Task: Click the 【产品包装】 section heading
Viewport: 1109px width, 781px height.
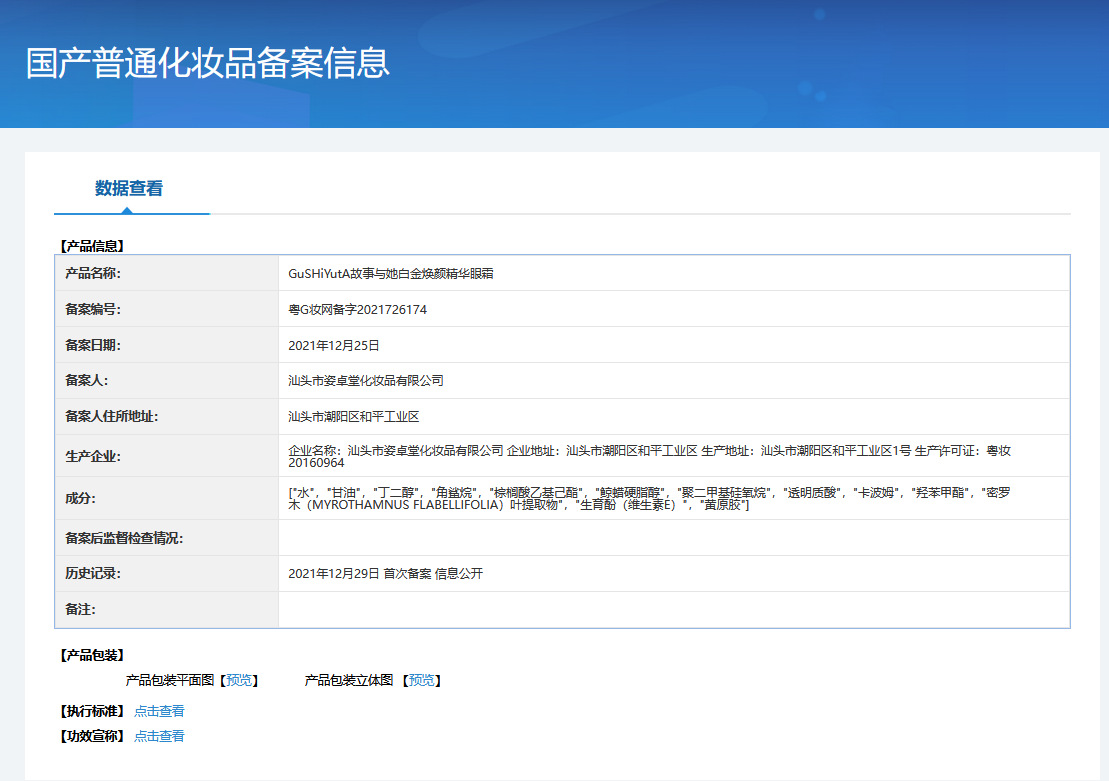Action: 92,655
